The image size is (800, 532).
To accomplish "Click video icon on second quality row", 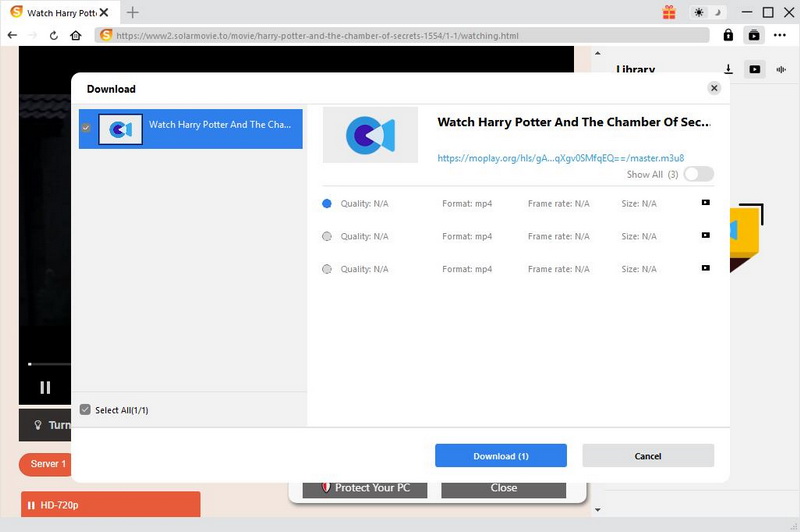I will point(706,235).
